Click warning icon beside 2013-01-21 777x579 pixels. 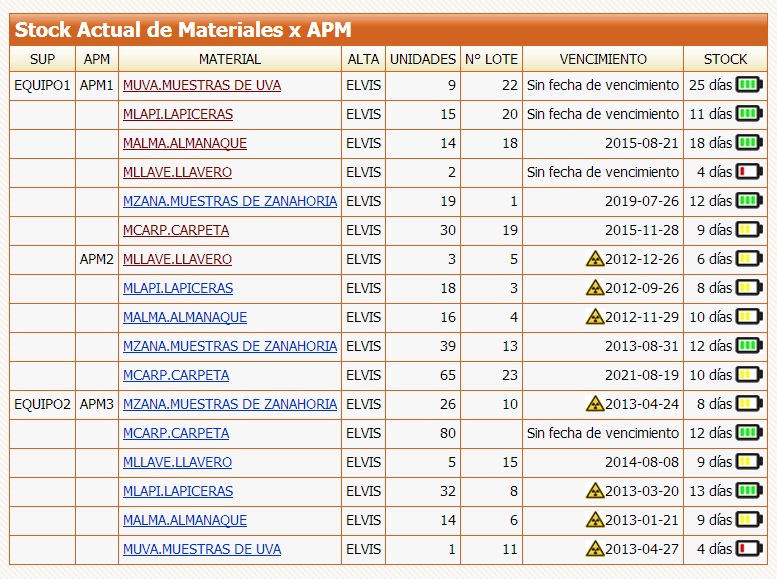595,520
